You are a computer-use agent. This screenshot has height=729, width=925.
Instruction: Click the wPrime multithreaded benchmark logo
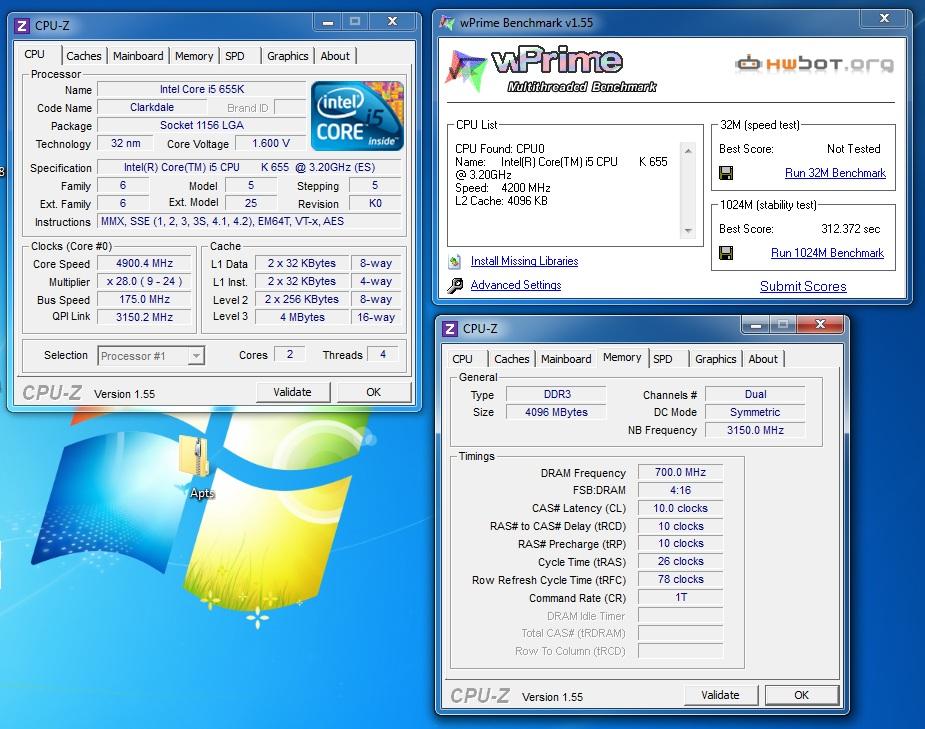(552, 70)
